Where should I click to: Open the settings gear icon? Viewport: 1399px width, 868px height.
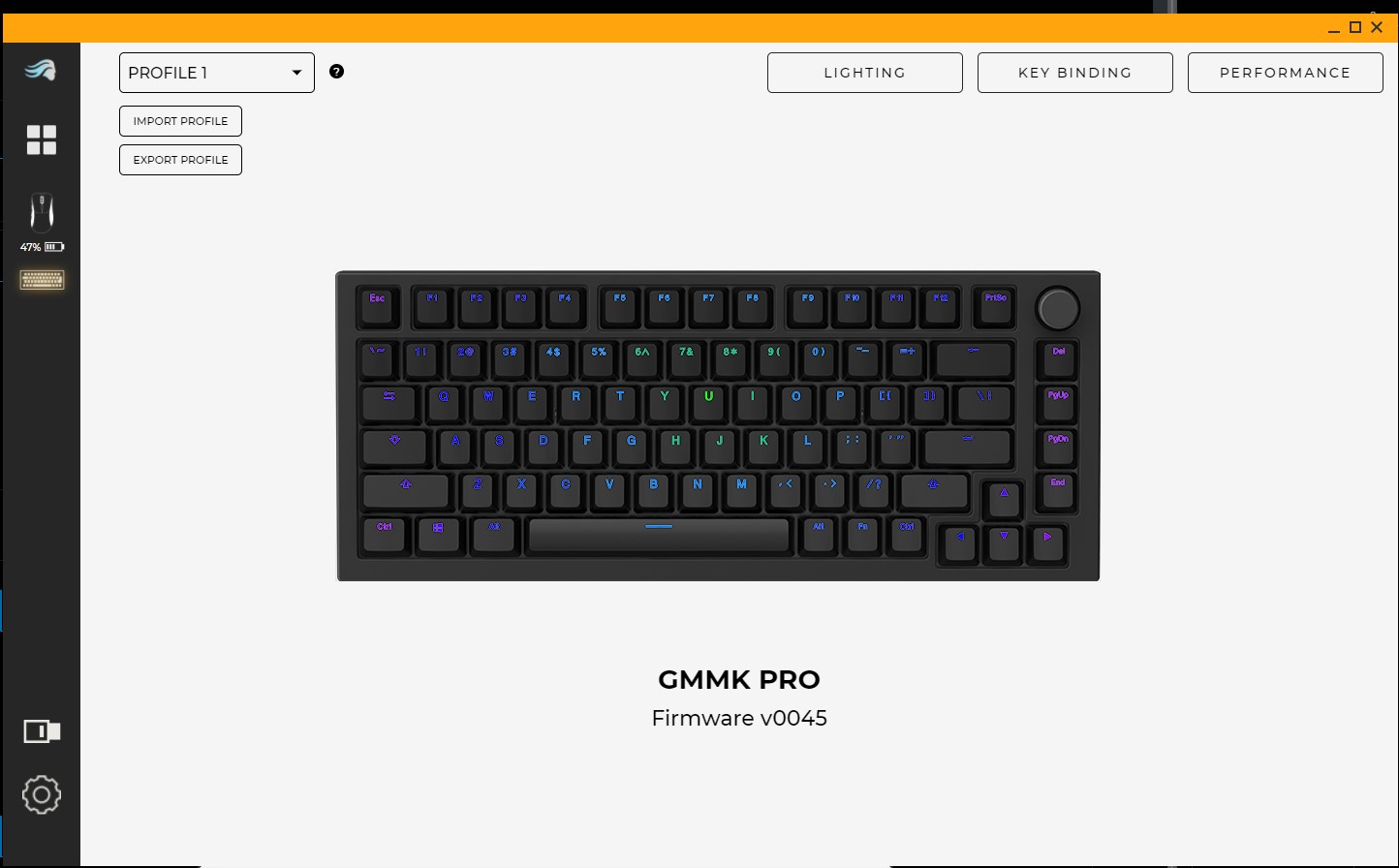pyautogui.click(x=42, y=795)
